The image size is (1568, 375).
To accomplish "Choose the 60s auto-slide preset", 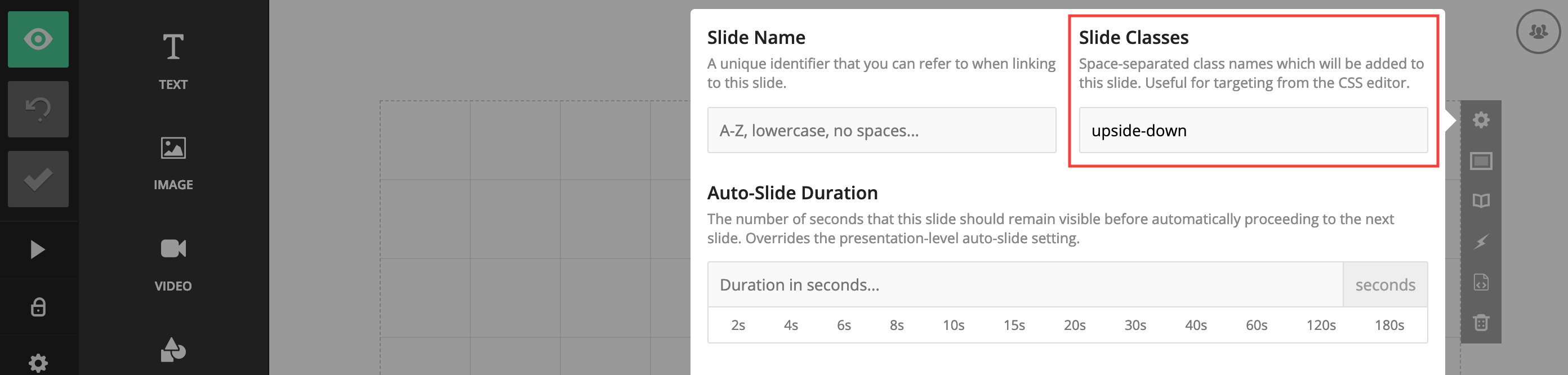I will [1257, 325].
